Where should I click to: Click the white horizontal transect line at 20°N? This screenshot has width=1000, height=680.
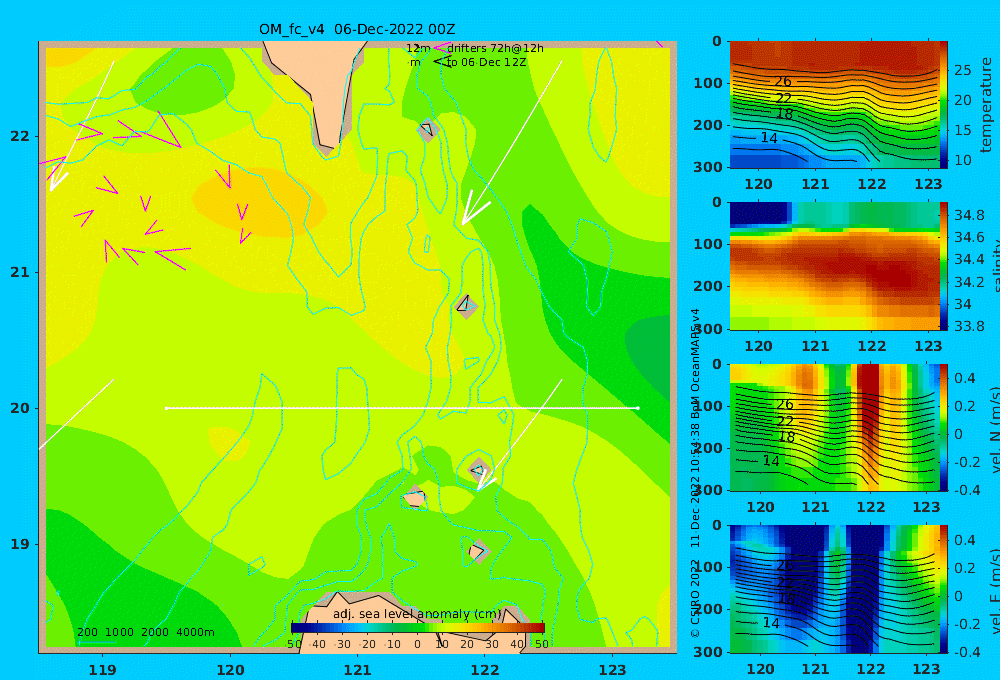pyautogui.click(x=402, y=408)
